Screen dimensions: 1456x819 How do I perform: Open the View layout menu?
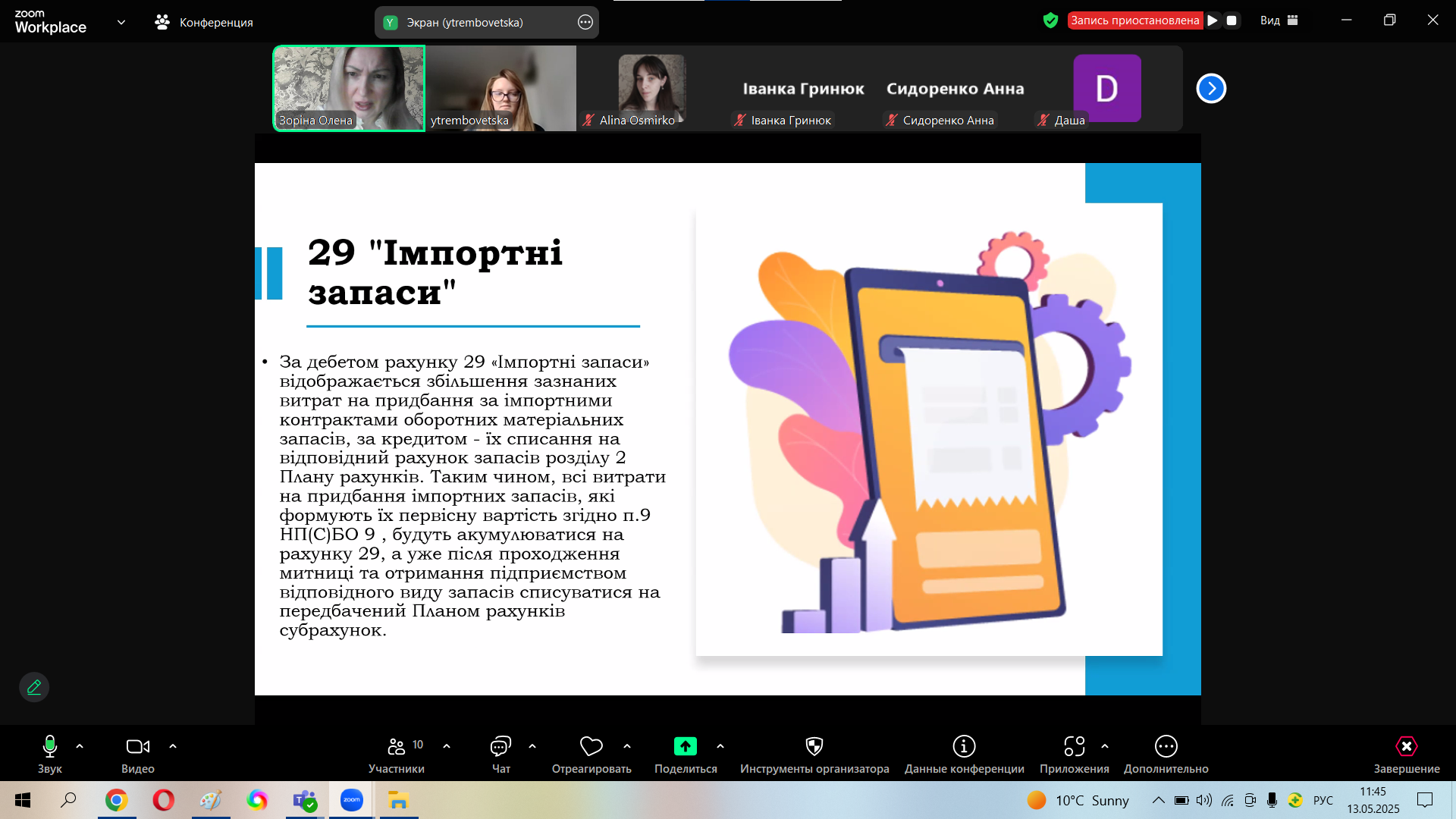1279,20
